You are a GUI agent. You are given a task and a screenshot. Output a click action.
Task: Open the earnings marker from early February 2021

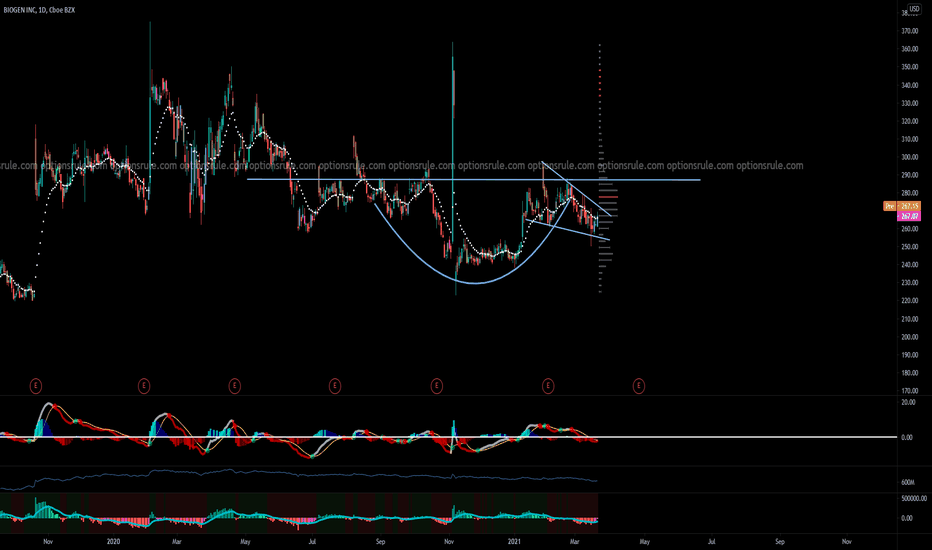[548, 386]
